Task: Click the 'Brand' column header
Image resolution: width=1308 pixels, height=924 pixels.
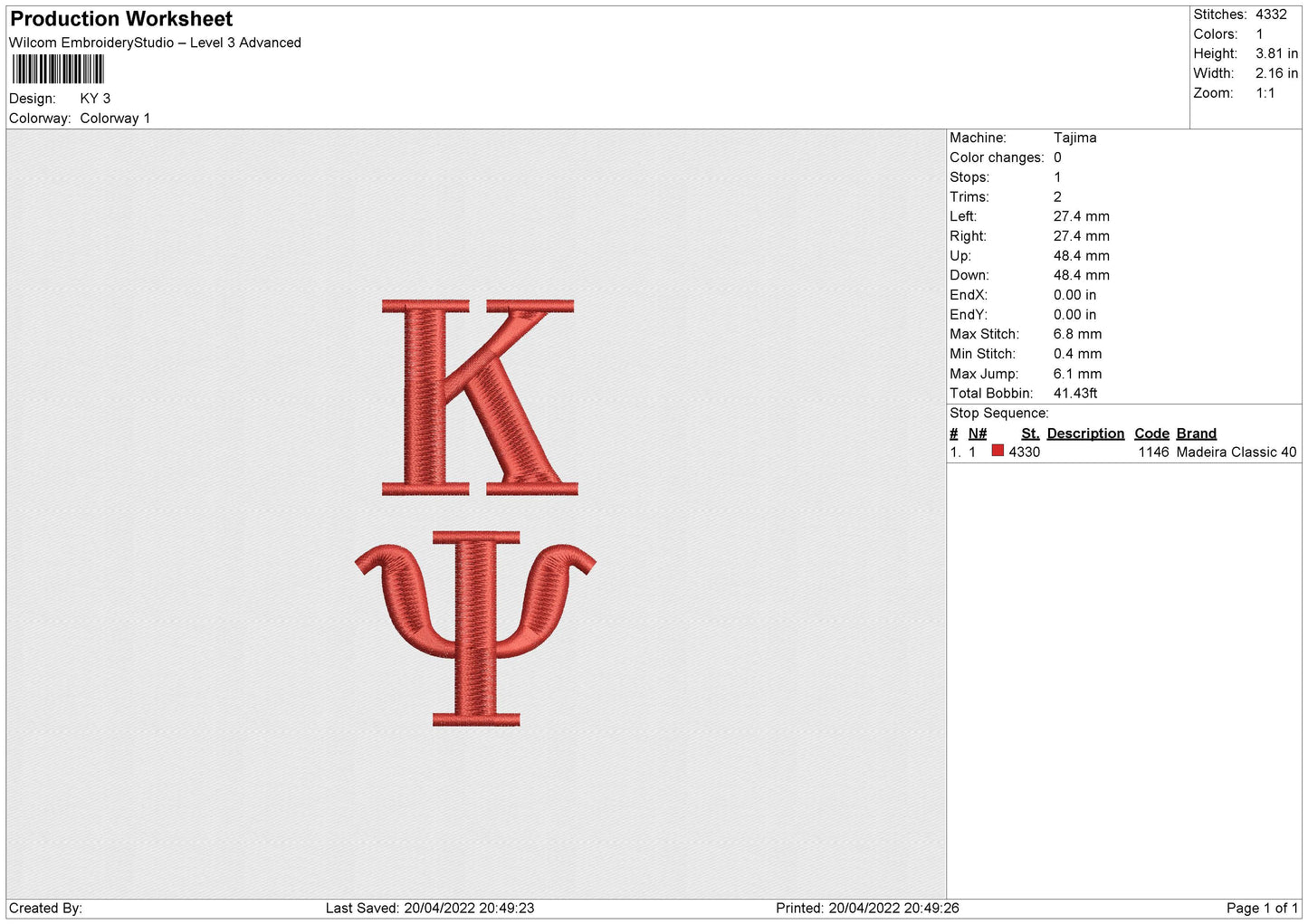Action: point(1196,433)
